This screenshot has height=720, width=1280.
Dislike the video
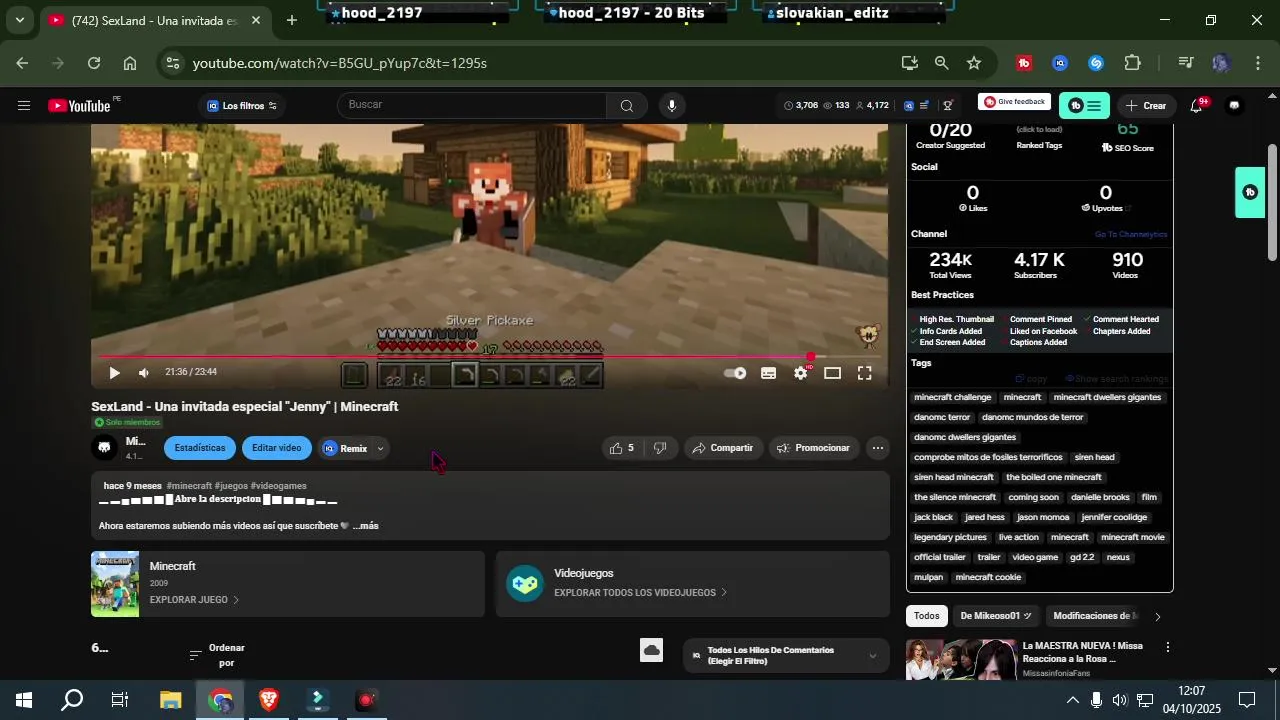[660, 448]
